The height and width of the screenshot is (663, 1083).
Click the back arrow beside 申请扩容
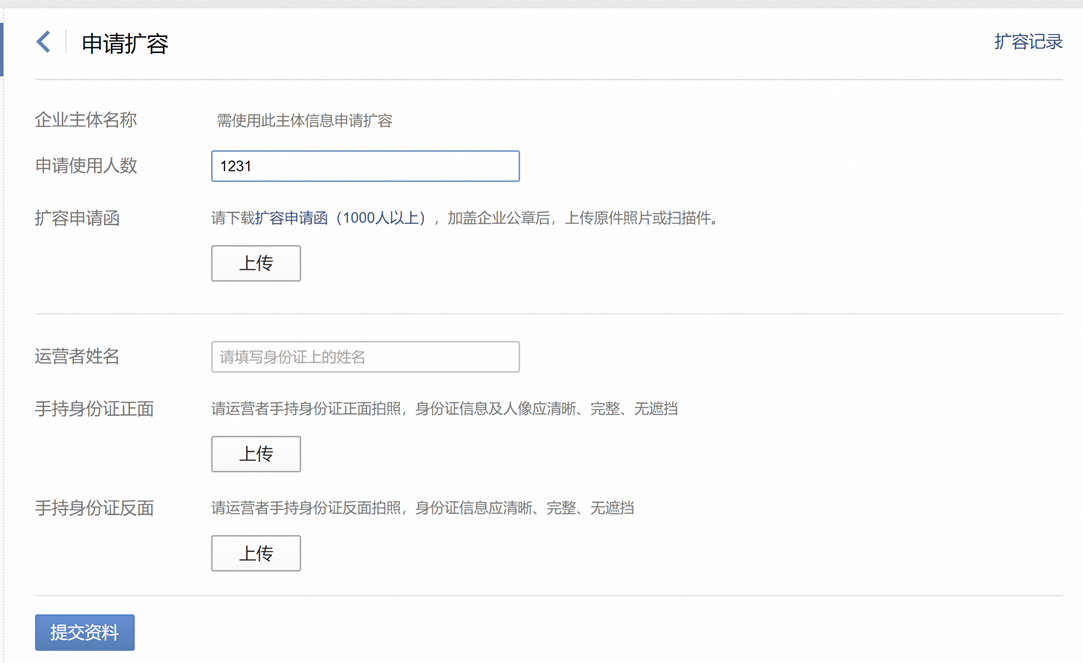coord(43,42)
